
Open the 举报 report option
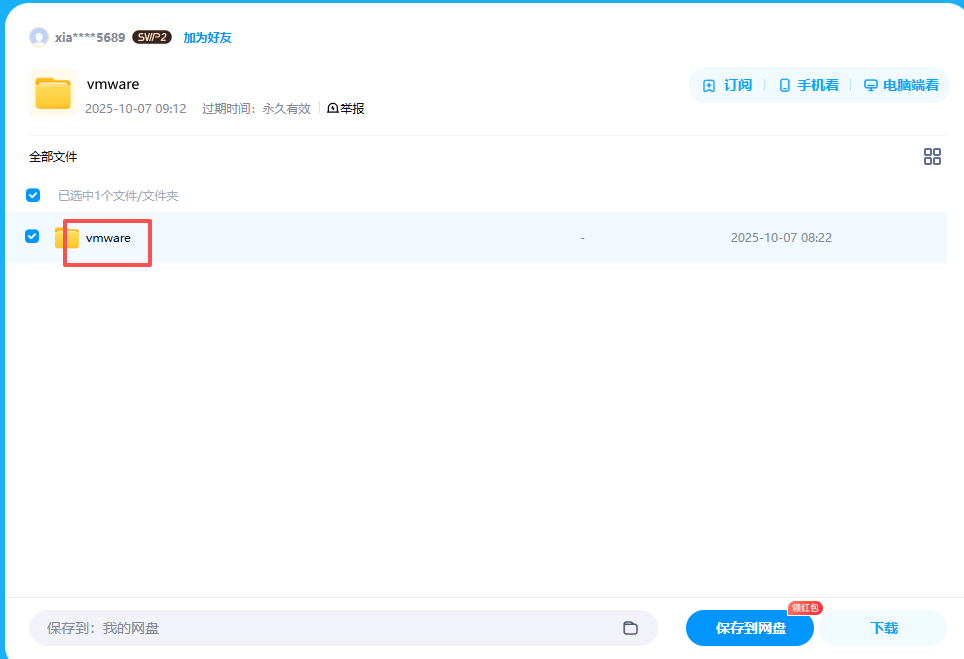(346, 108)
